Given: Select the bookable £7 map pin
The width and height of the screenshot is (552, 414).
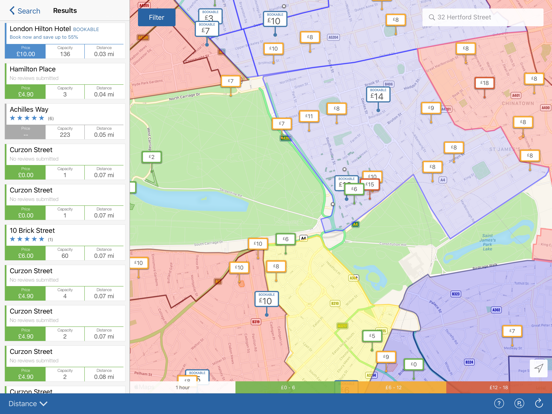Looking at the screenshot, I should tap(207, 29).
